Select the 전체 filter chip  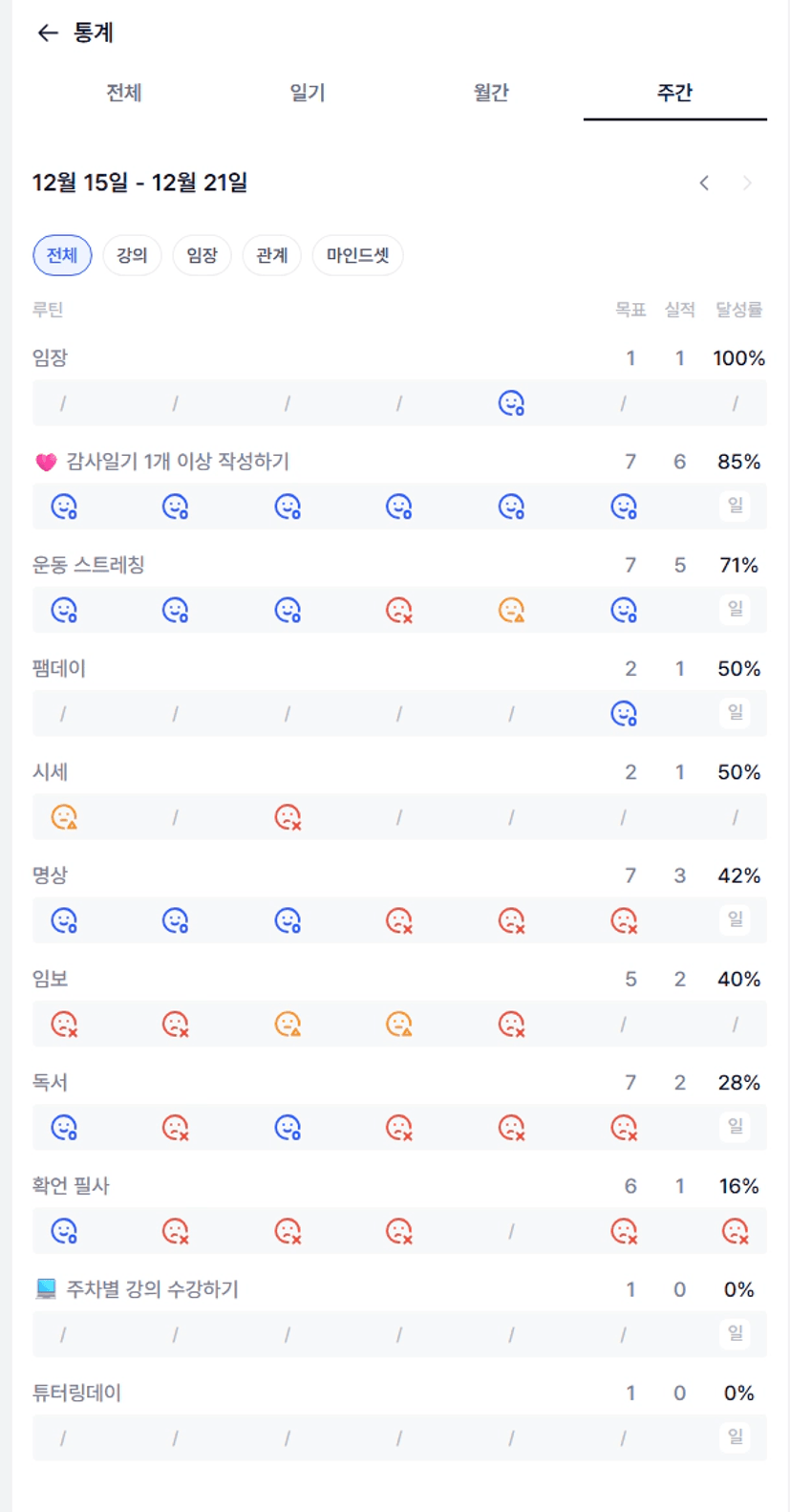62,255
